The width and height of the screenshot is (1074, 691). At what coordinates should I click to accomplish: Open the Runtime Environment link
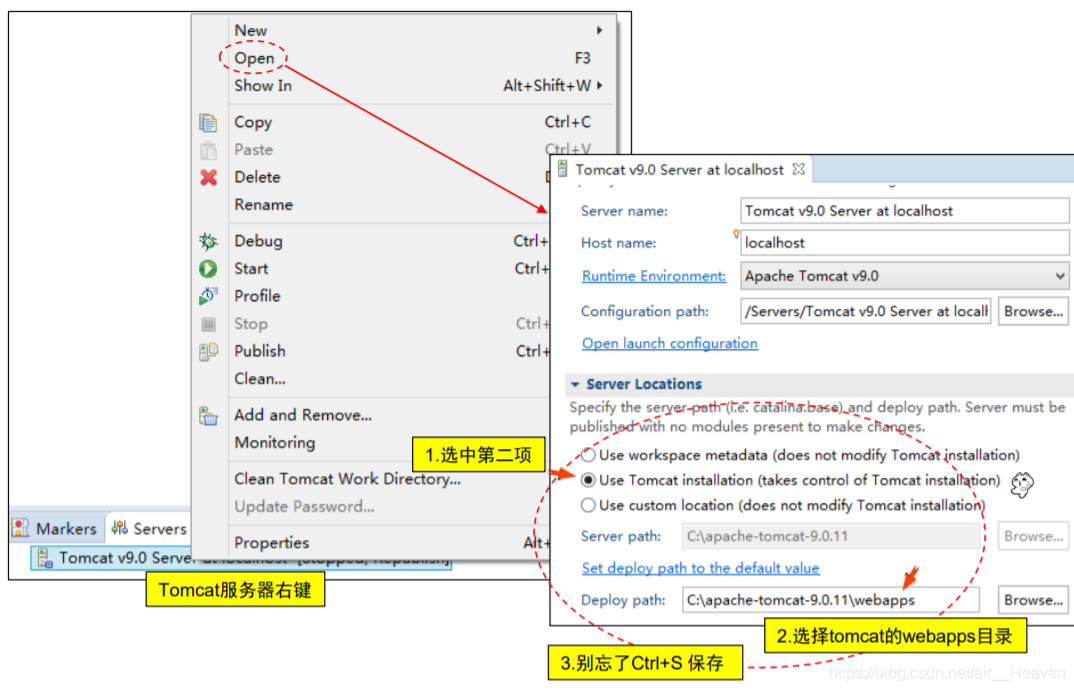[x=653, y=276]
